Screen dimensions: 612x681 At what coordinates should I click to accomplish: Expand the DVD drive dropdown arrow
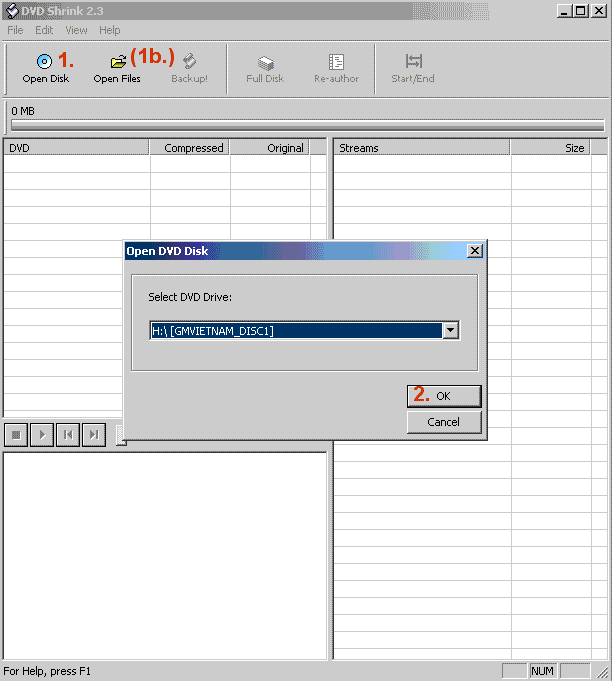pos(450,331)
